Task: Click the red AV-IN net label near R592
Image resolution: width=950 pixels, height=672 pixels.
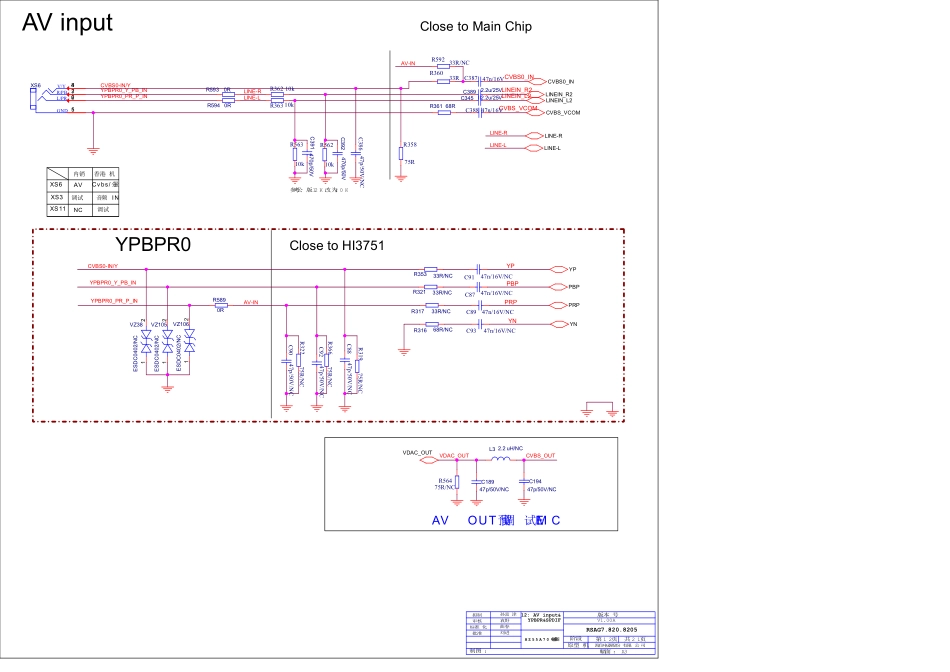Action: point(408,63)
